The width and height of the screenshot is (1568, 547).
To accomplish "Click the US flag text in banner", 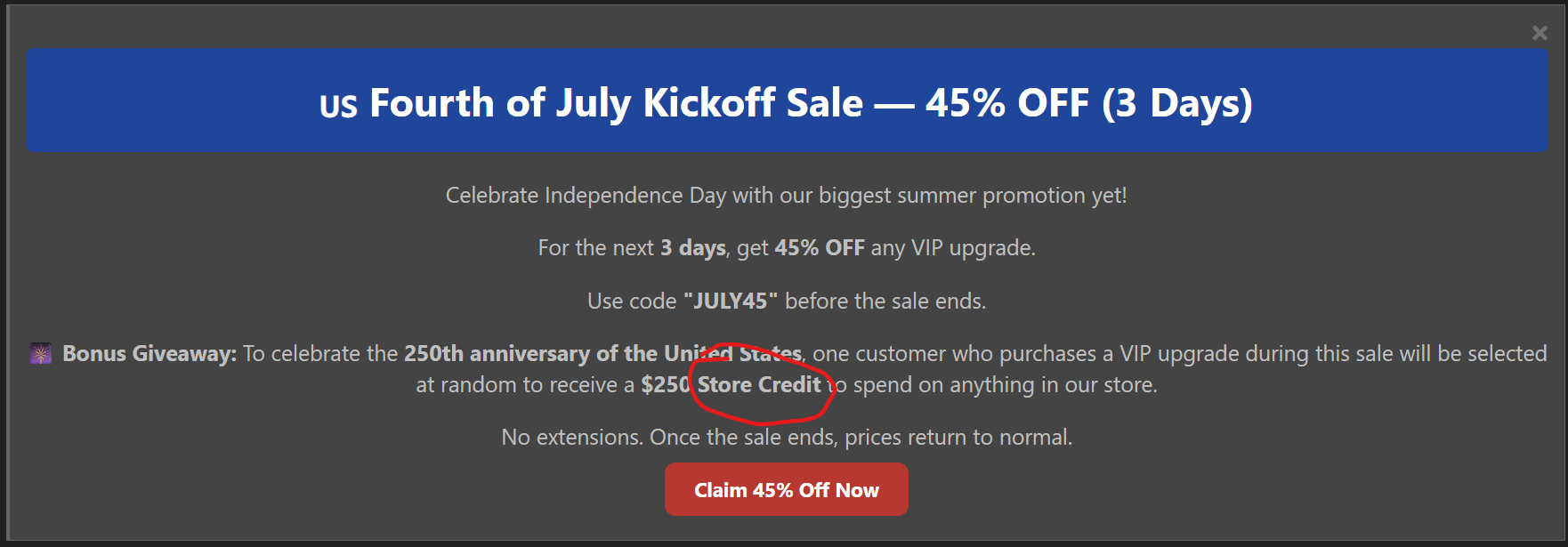I will (339, 107).
